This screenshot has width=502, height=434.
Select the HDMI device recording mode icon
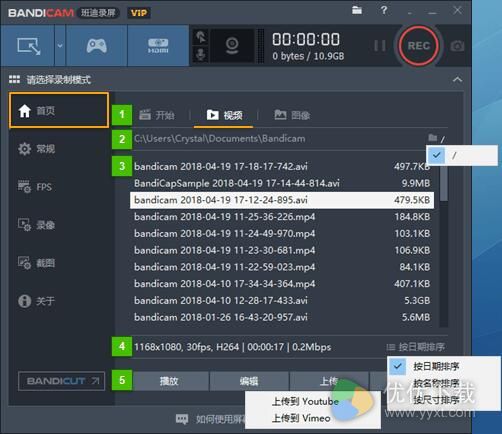[x=158, y=46]
